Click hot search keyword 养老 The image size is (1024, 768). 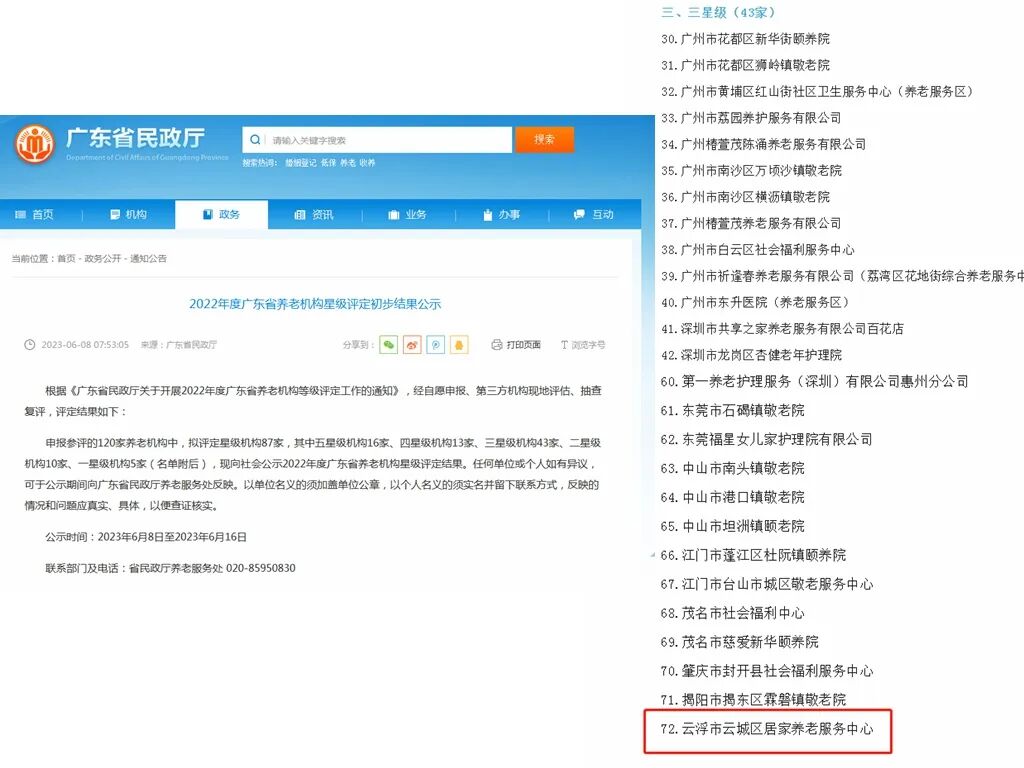coord(346,161)
